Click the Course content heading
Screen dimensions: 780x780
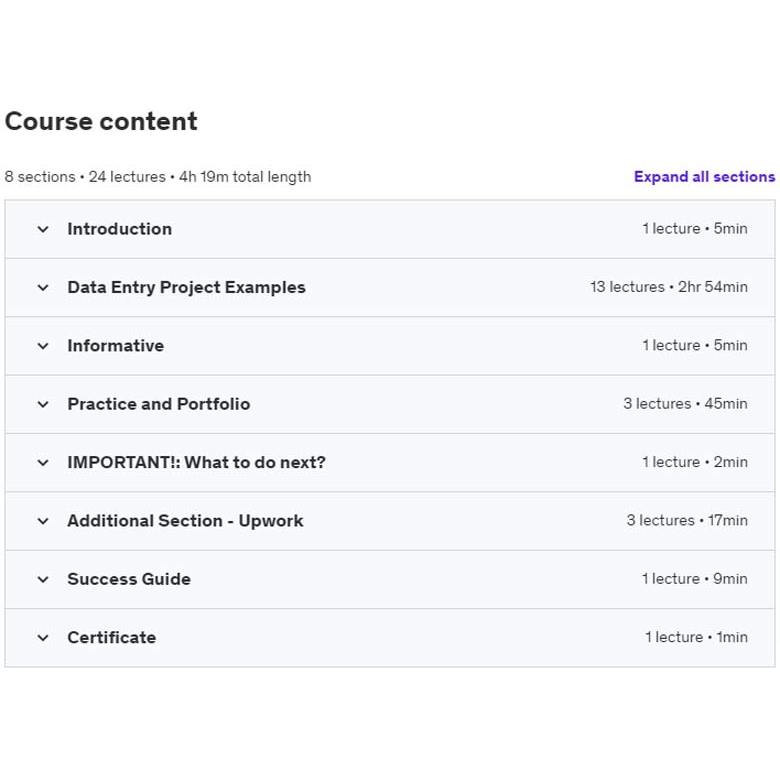pyautogui.click(x=101, y=122)
